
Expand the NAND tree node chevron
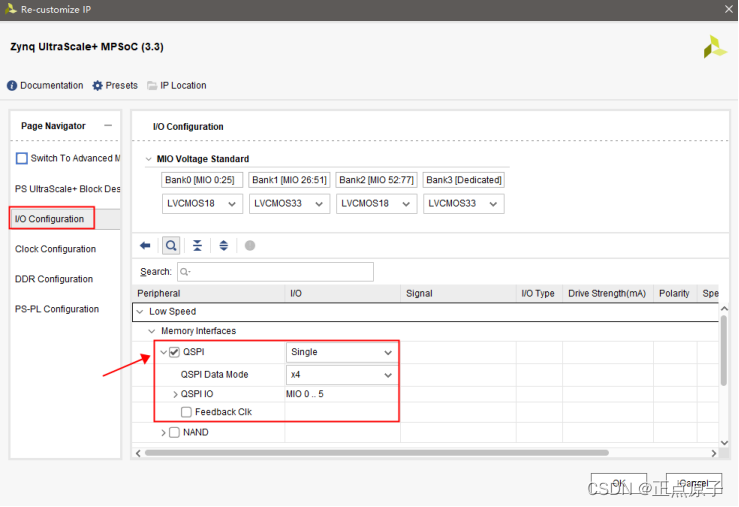[164, 433]
